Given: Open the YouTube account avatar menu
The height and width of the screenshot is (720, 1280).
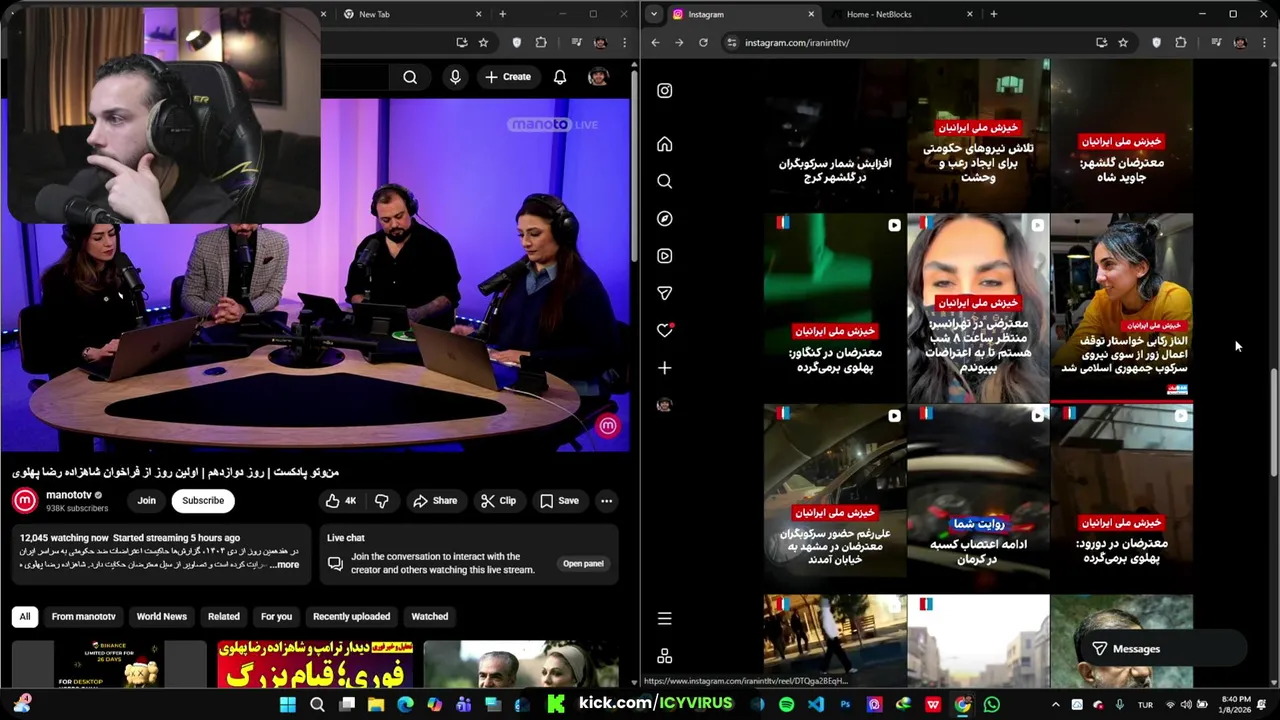Looking at the screenshot, I should 598,77.
